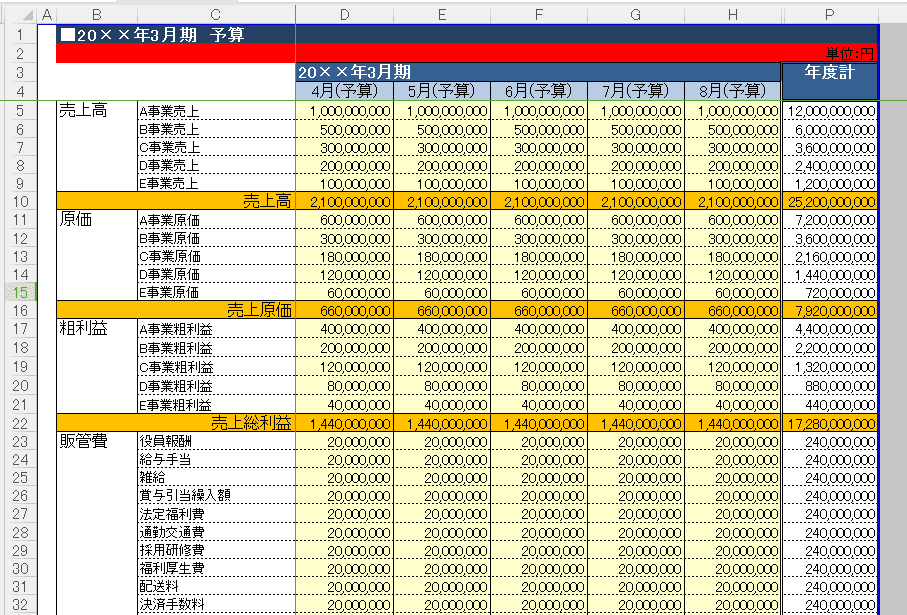
Task: Click the 8月(予算) column header cell
Action: 731,90
